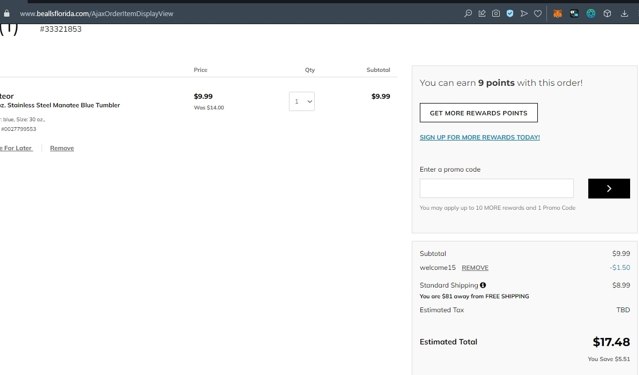
Task: Click the '9 points' rewards message
Action: (501, 83)
